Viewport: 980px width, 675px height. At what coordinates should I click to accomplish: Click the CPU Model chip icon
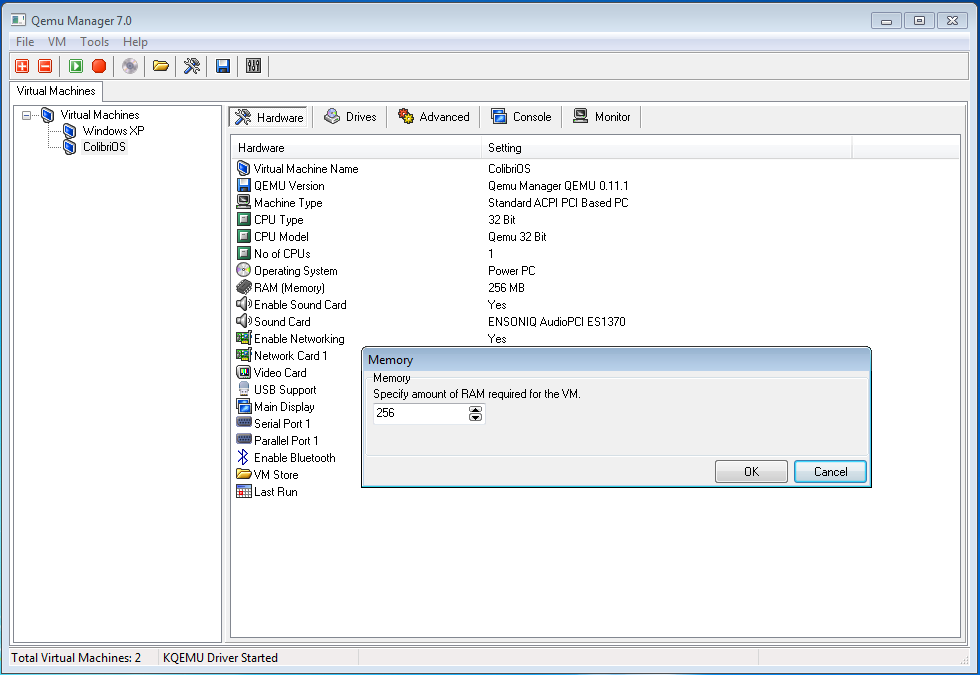[x=244, y=236]
